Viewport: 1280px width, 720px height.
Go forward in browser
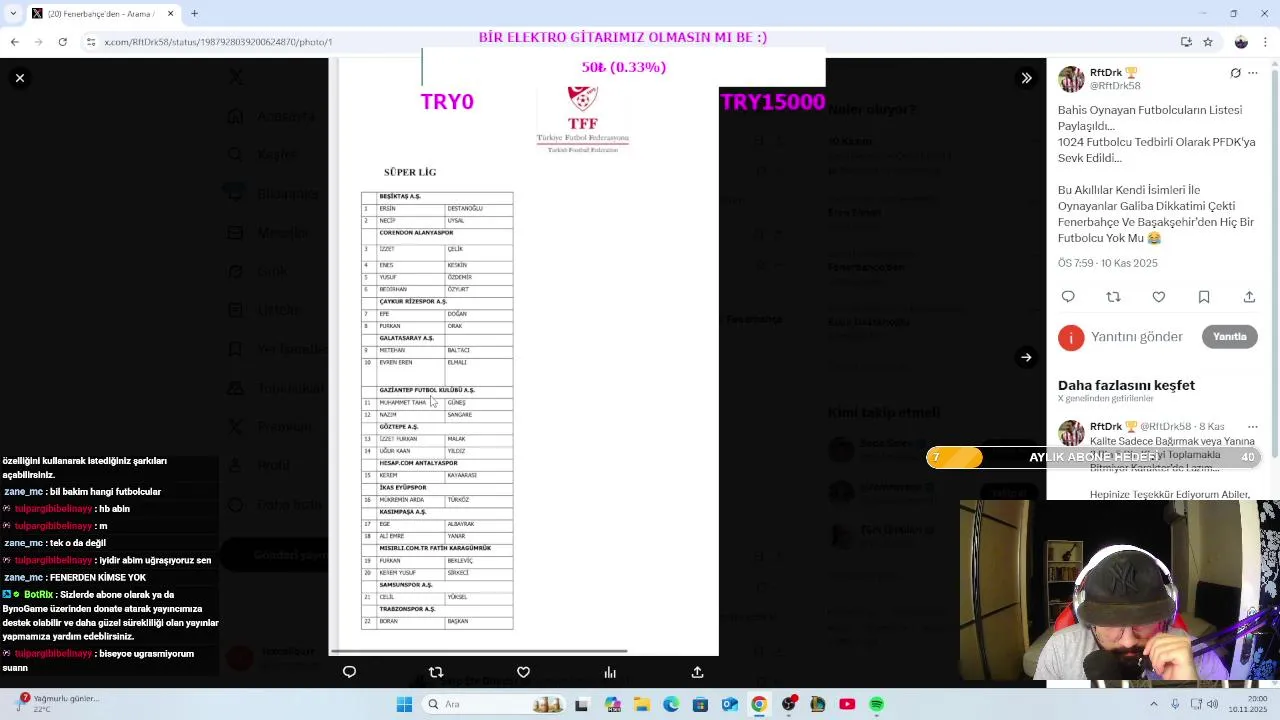click(38, 41)
